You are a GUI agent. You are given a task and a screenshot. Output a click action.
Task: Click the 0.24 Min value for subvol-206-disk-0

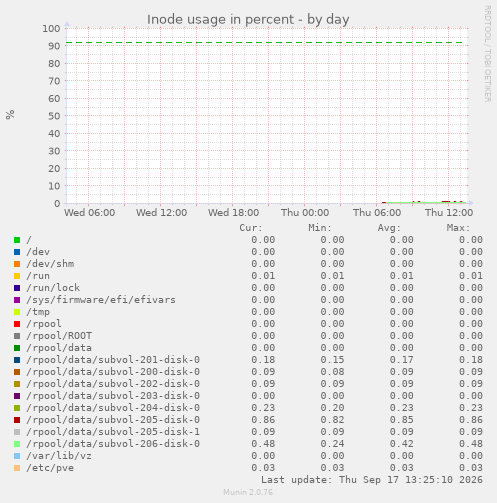(332, 444)
